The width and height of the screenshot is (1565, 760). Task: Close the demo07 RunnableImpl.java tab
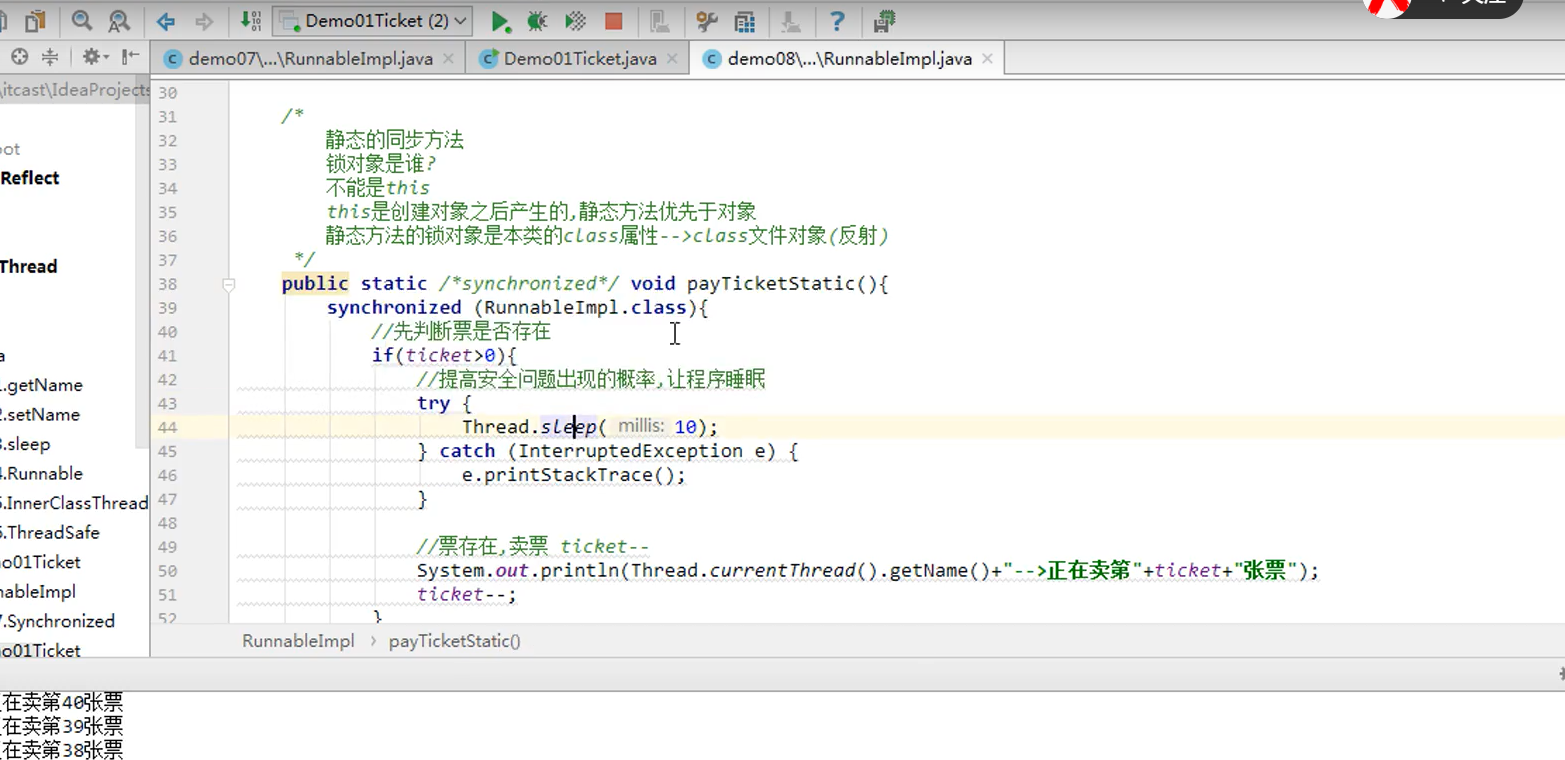pyautogui.click(x=448, y=59)
